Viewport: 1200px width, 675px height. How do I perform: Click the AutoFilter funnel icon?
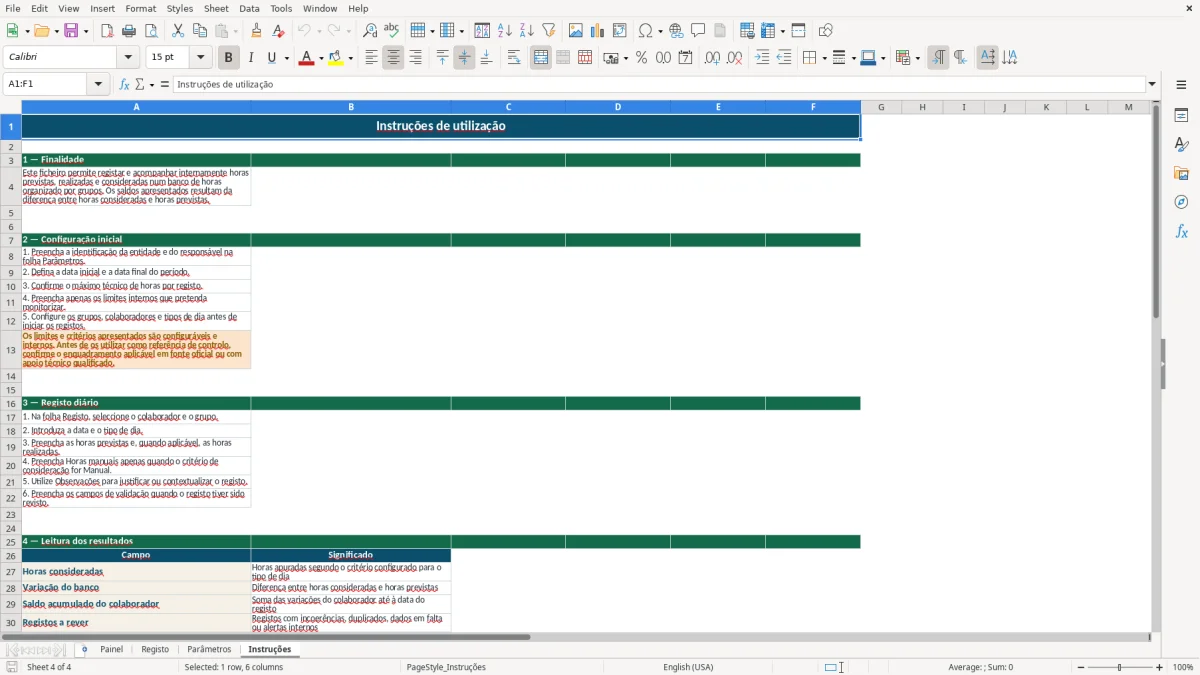[x=548, y=31]
